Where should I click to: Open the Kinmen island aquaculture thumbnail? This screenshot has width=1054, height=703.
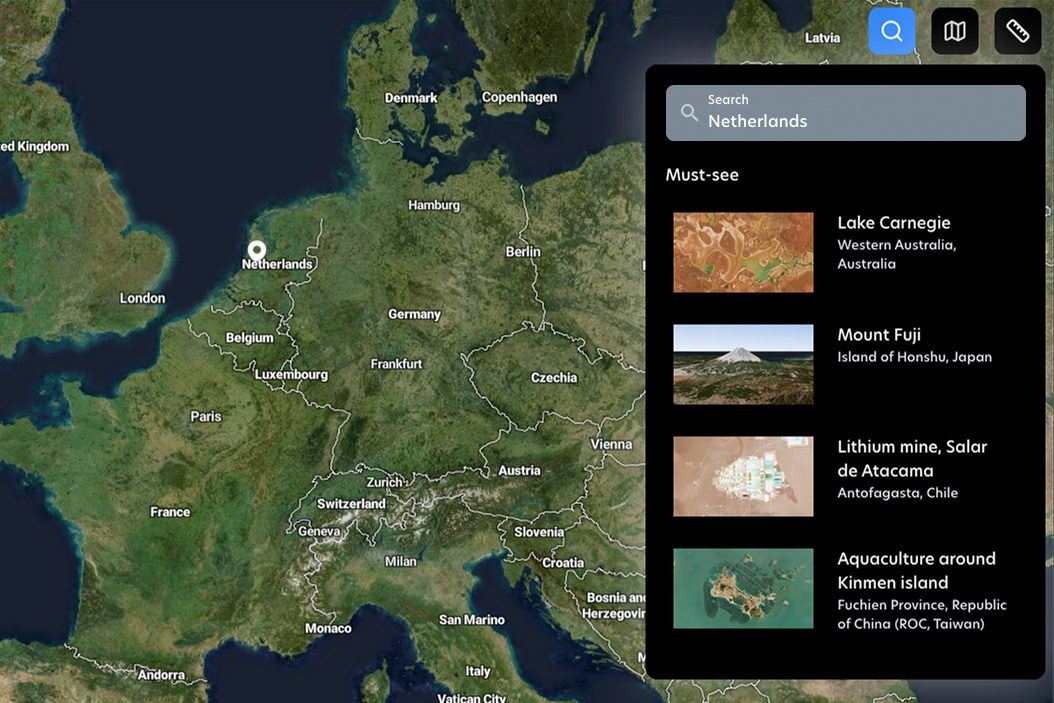[x=743, y=589]
